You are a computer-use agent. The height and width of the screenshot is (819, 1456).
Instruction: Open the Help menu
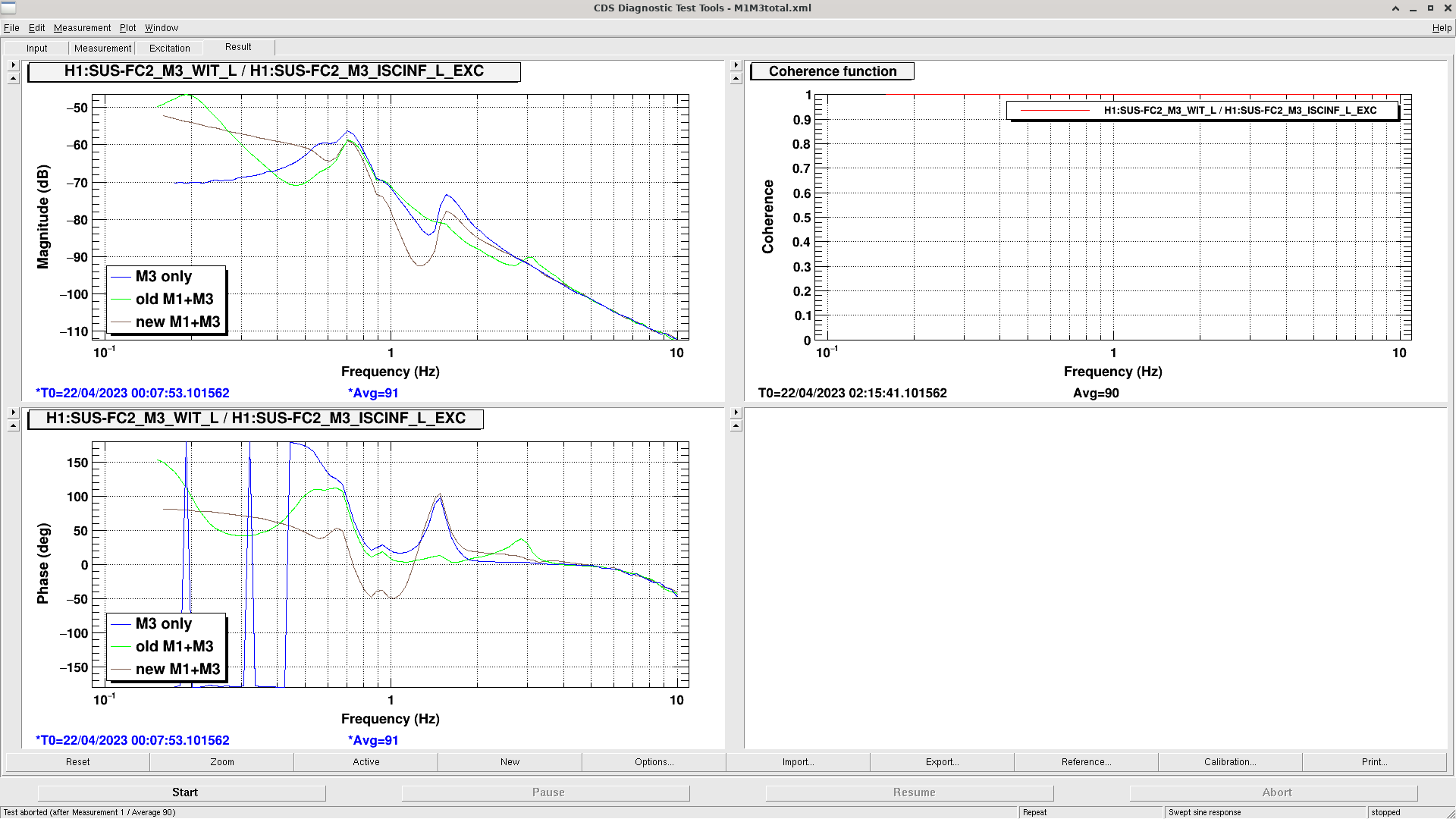point(1442,28)
